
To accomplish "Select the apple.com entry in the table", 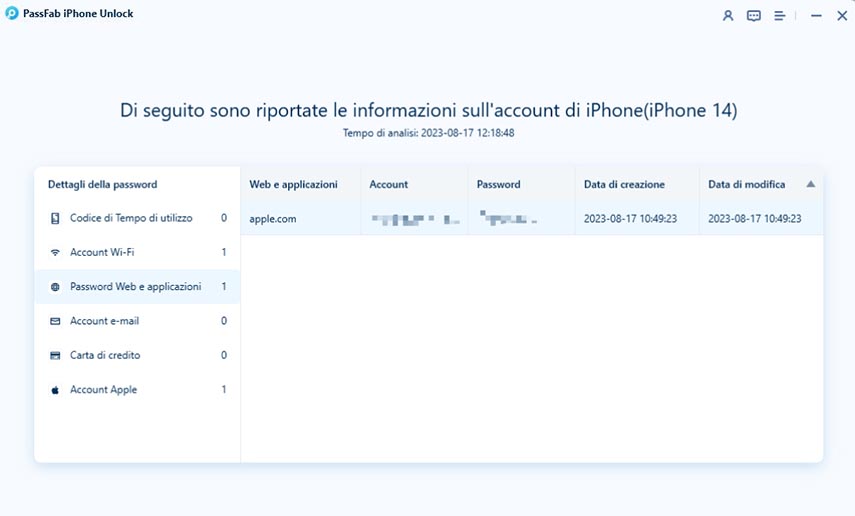I will 273,218.
